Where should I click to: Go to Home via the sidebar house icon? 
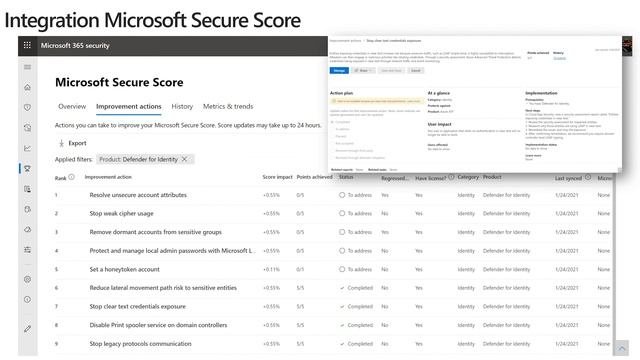click(27, 87)
